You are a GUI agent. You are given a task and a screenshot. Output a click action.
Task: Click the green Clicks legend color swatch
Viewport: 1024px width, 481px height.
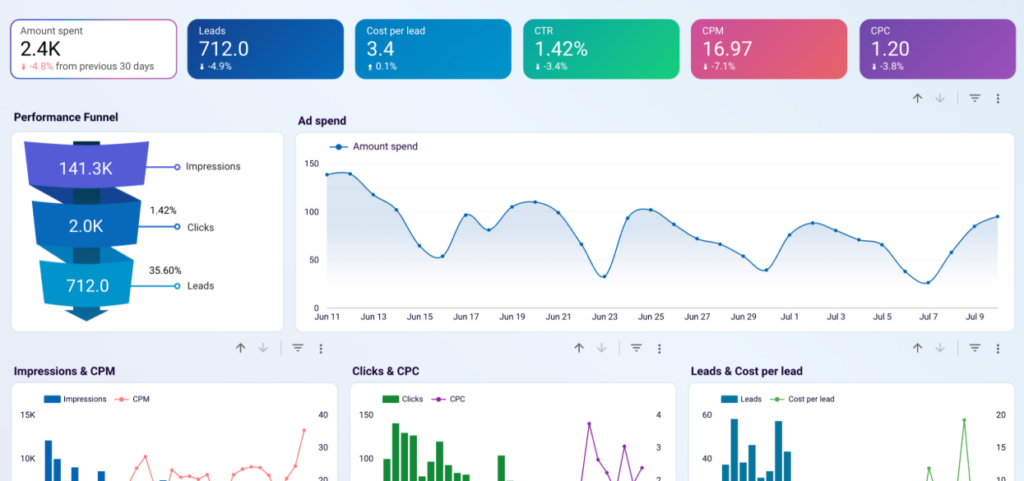point(391,399)
